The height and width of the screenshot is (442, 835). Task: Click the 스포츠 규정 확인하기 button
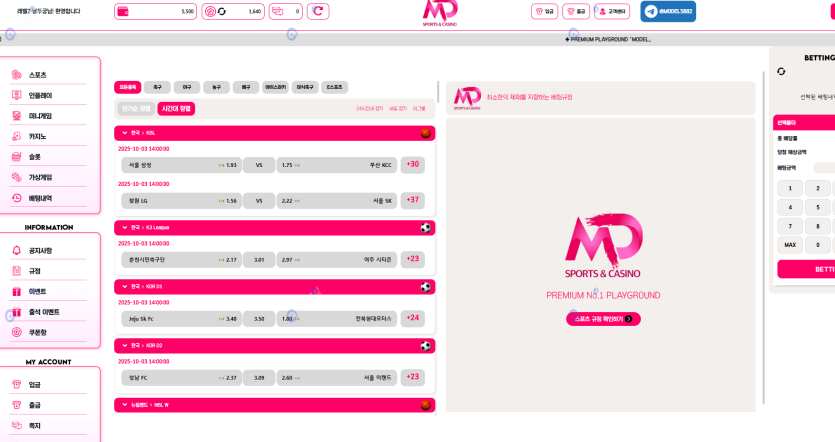coord(603,319)
